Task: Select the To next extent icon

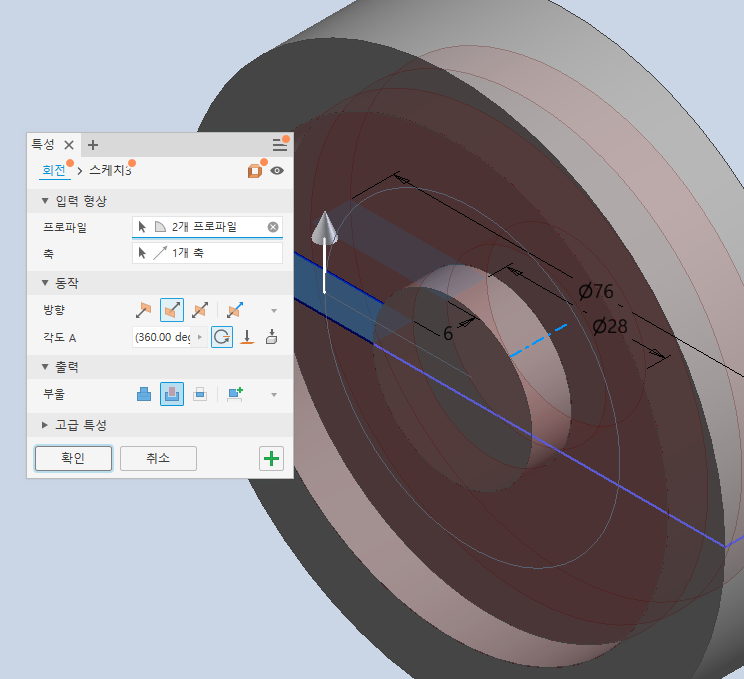Action: [x=271, y=337]
